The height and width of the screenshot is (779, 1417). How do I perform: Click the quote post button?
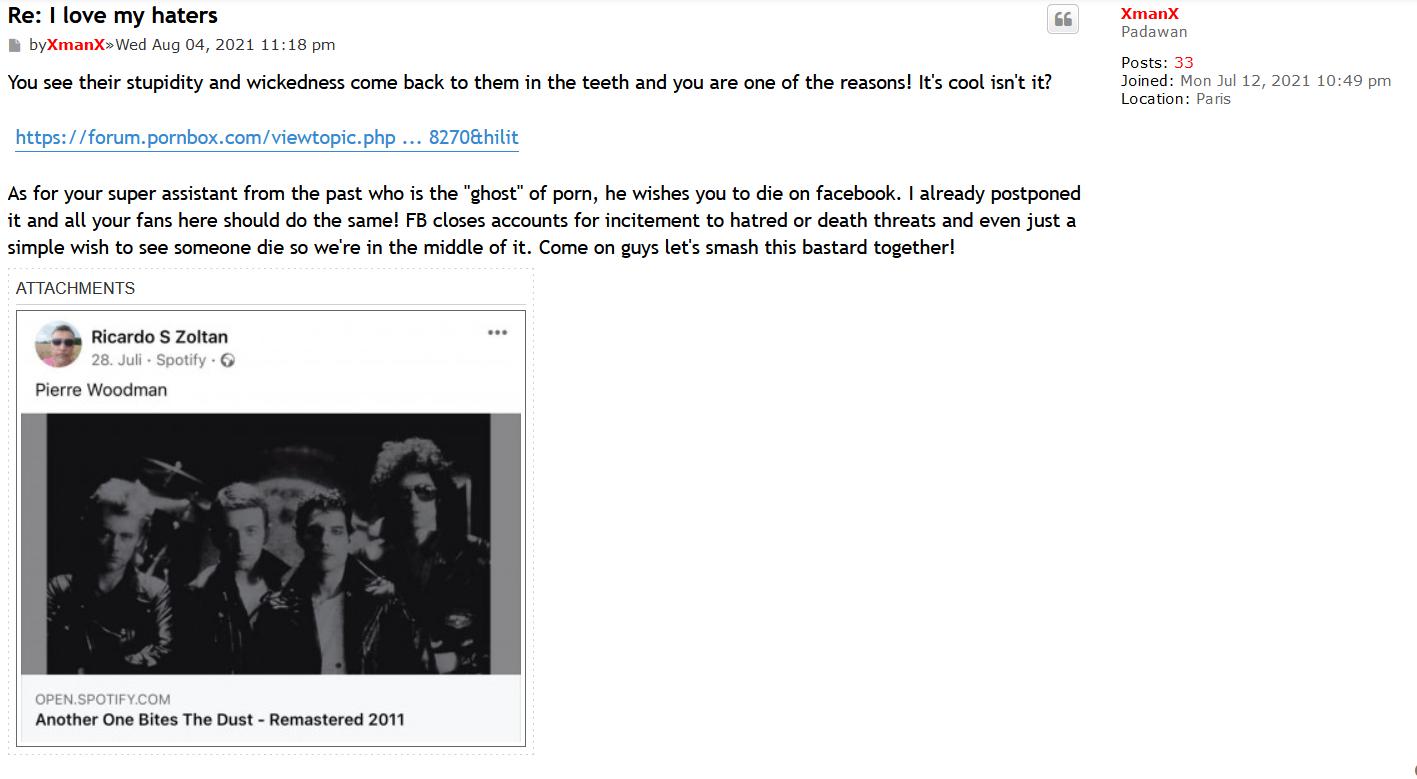1062,20
